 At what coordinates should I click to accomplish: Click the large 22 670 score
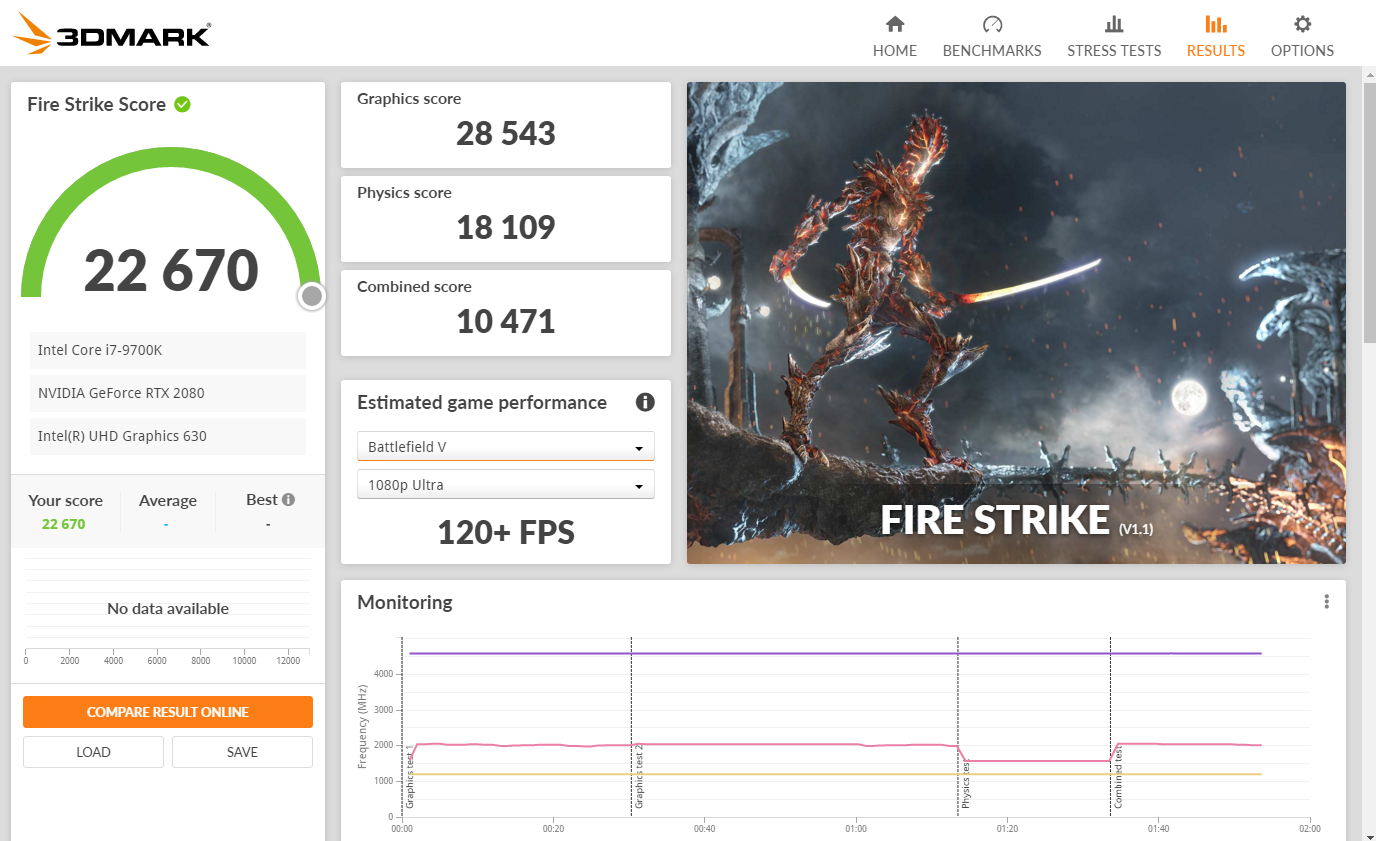171,270
